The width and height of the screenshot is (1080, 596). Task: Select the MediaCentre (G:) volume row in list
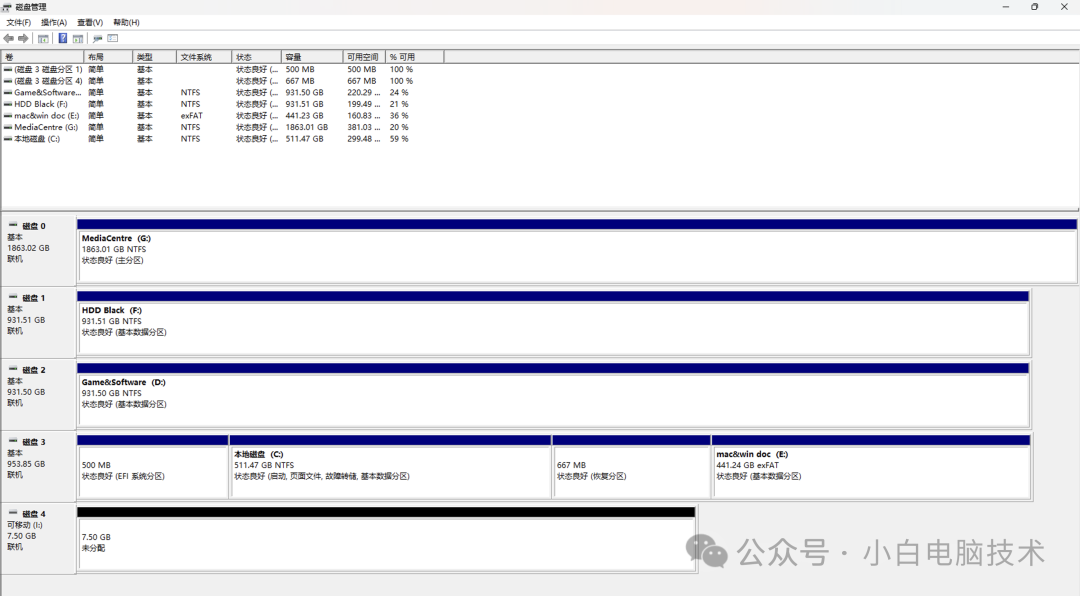pos(222,127)
